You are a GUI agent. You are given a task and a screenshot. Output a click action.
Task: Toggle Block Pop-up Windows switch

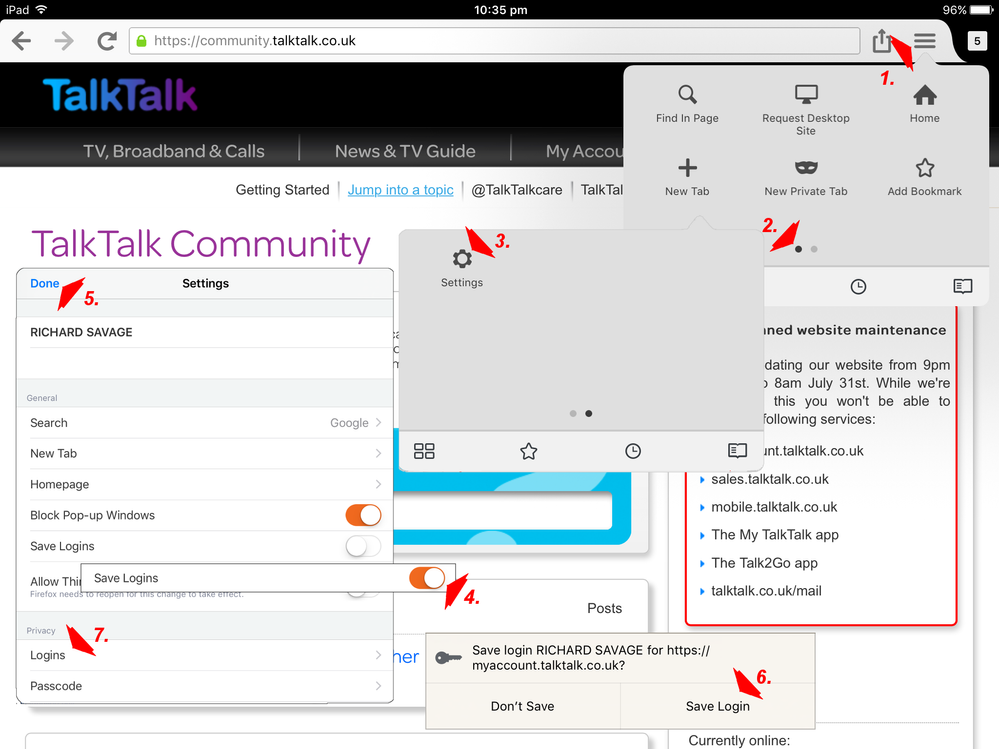click(363, 515)
